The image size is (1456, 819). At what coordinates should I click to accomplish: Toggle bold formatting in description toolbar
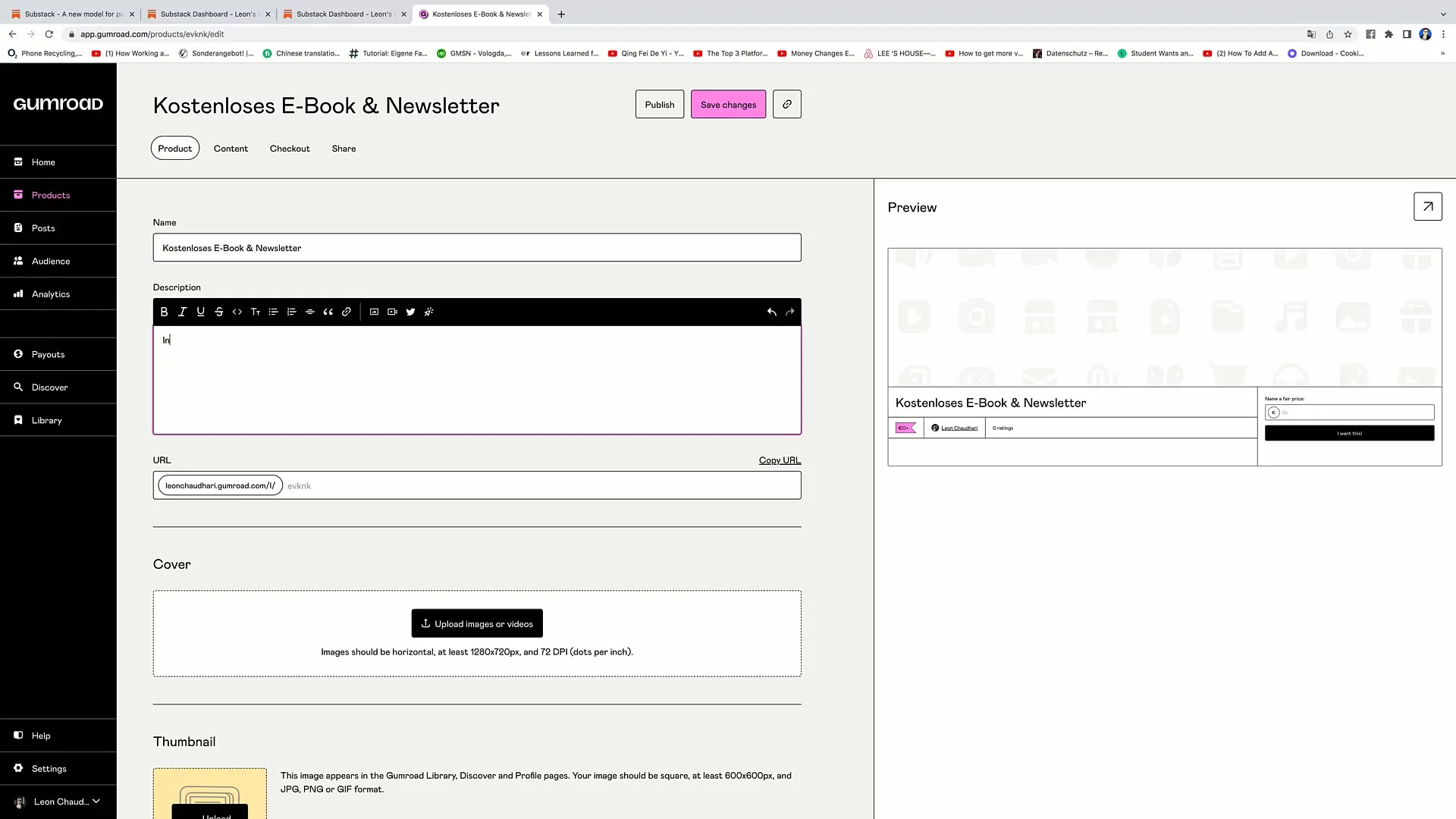(164, 312)
